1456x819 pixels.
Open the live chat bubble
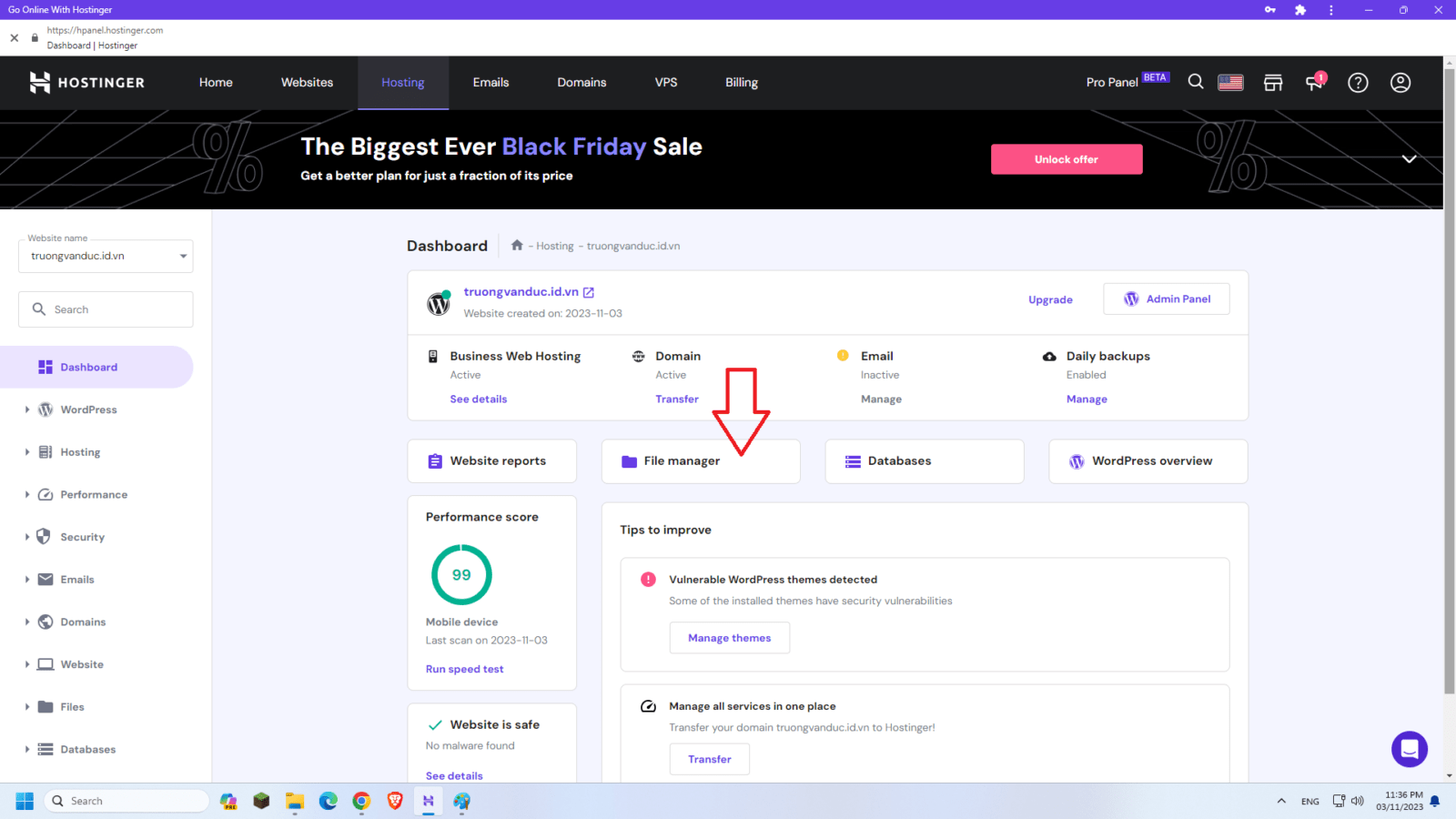[x=1410, y=749]
